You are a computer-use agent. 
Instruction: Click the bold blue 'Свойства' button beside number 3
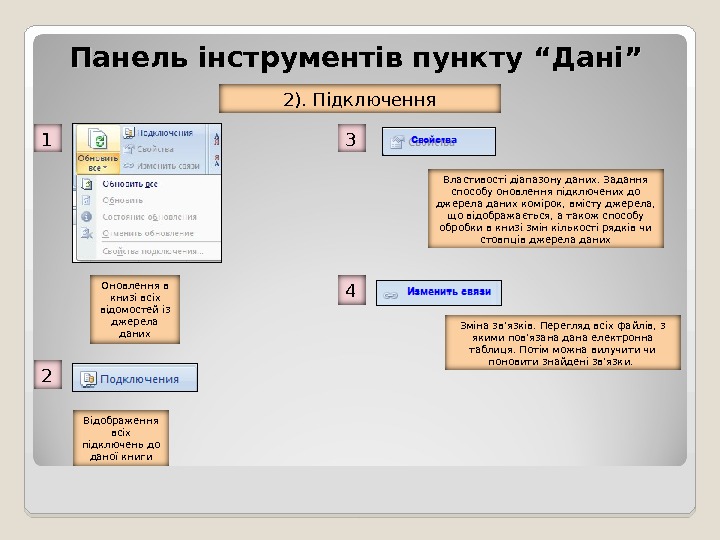[439, 141]
